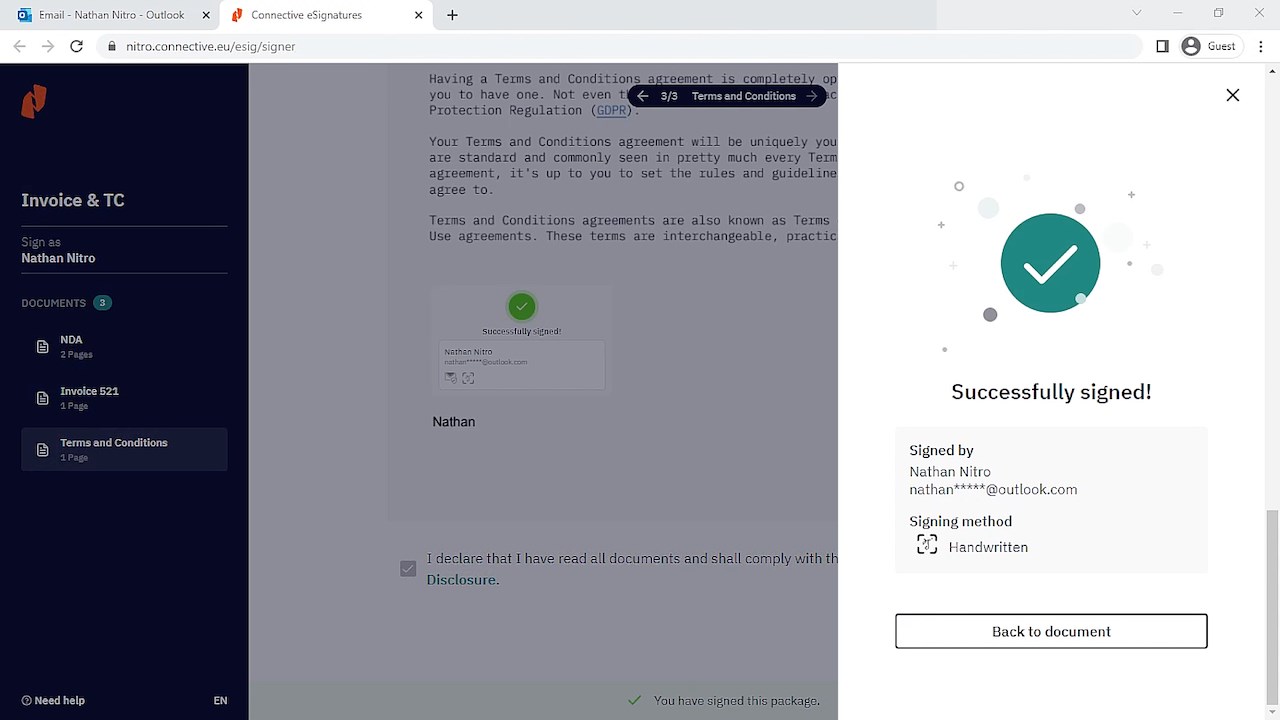This screenshot has width=1280, height=720.
Task: Advance with the right arrow in the page navigator
Action: click(x=812, y=96)
